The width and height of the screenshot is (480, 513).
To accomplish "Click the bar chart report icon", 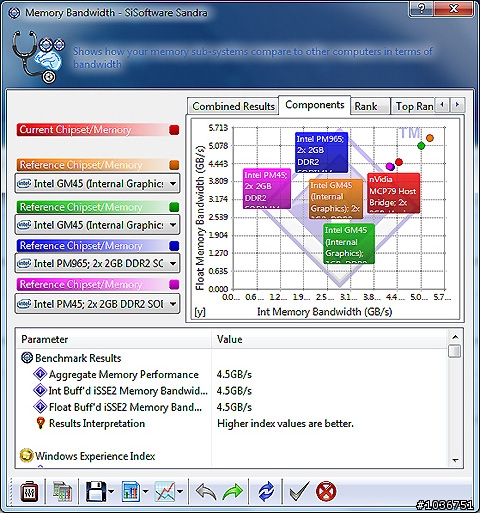I will point(131,491).
